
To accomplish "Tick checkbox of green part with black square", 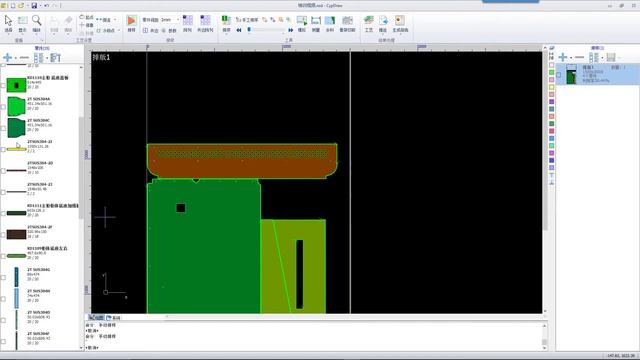I will click(x=3, y=86).
